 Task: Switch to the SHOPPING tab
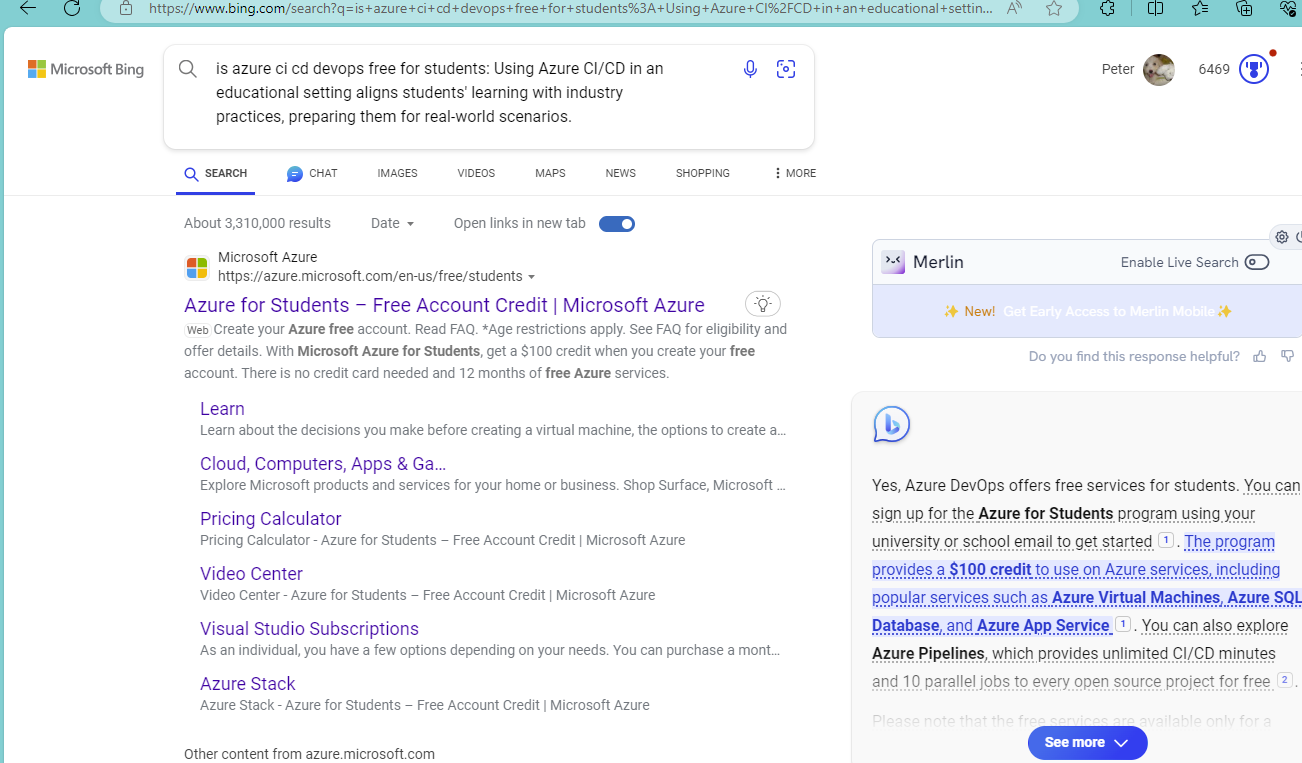[702, 173]
